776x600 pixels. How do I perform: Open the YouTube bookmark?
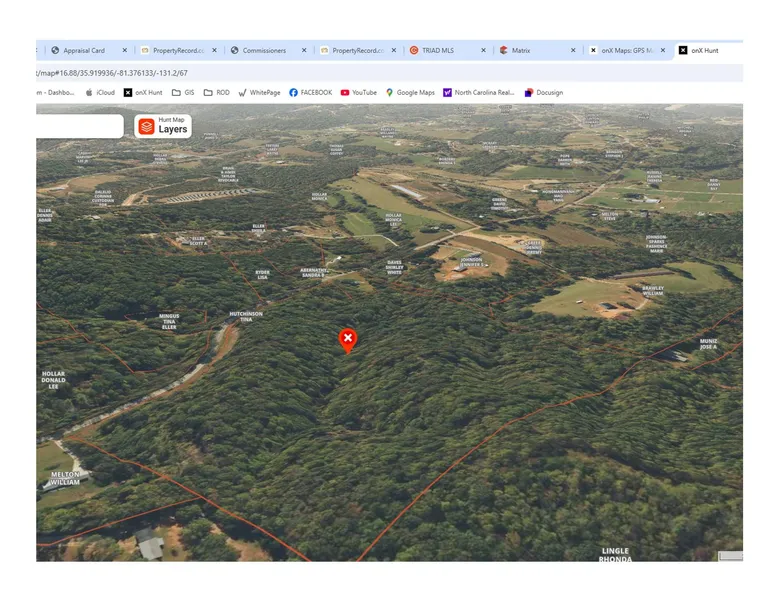[358, 92]
